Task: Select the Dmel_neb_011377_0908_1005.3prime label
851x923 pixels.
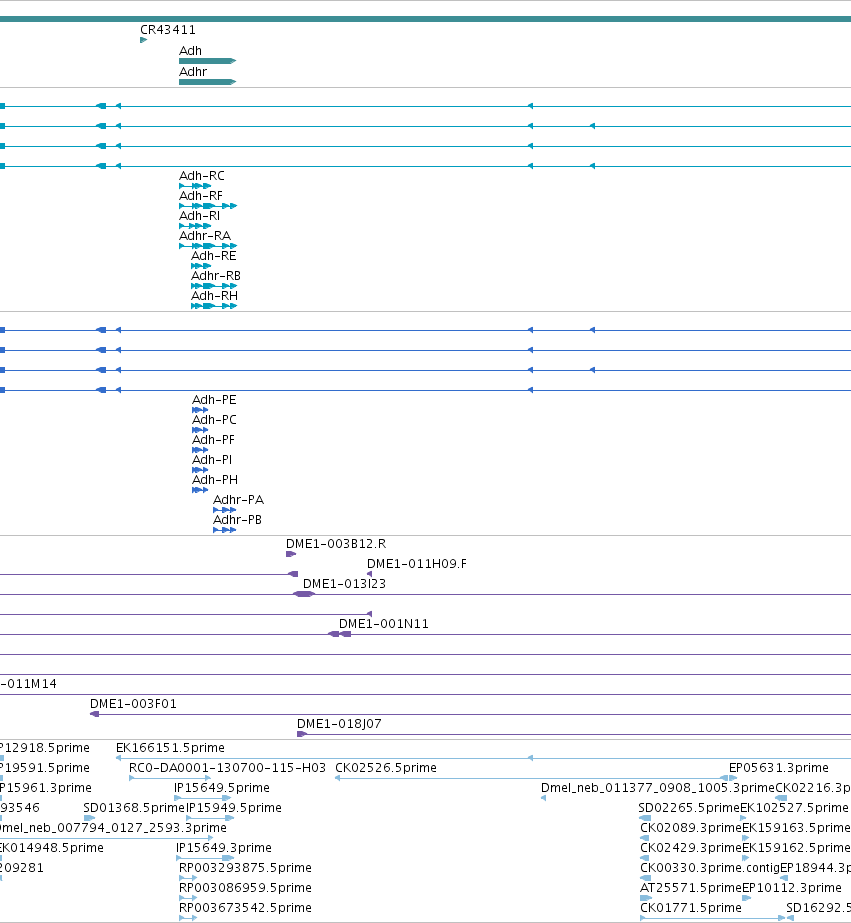Action: point(658,788)
